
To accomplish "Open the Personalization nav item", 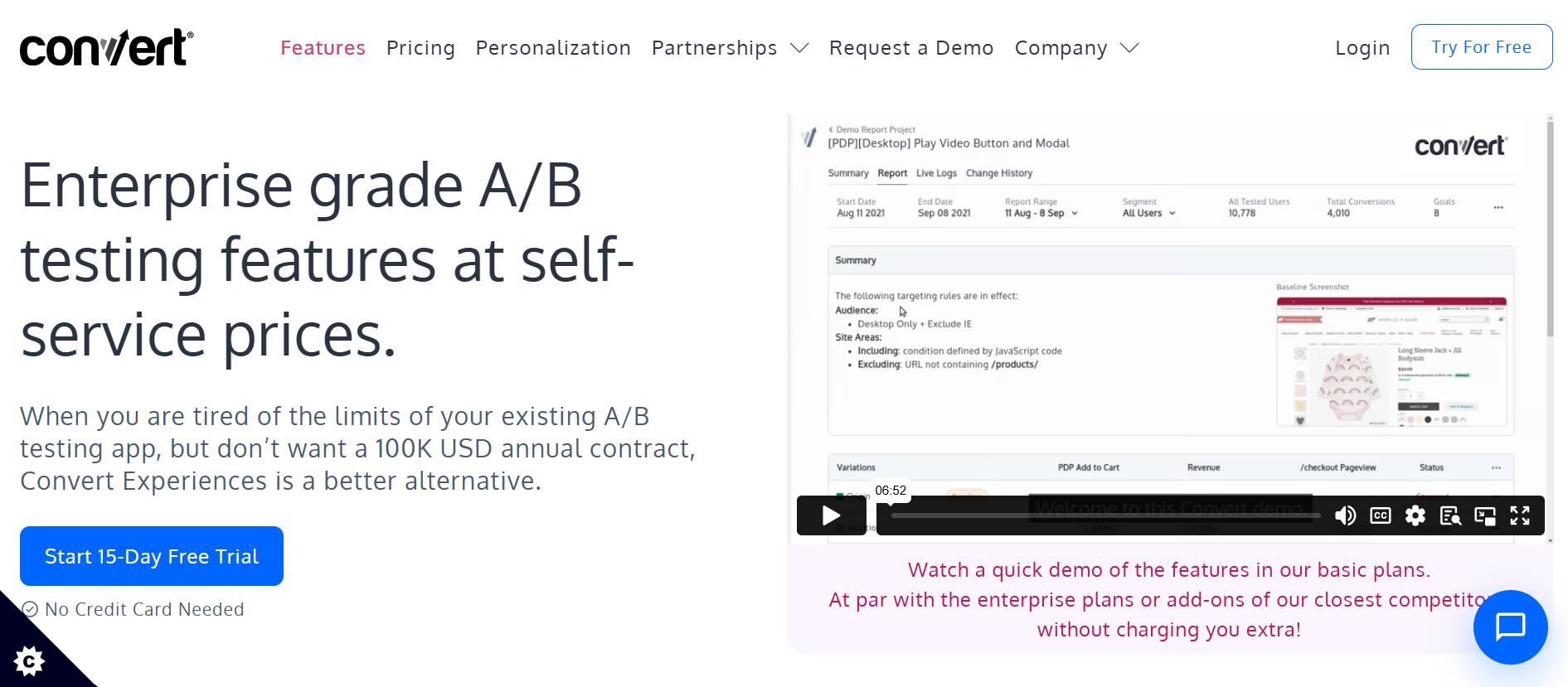I will pyautogui.click(x=553, y=48).
